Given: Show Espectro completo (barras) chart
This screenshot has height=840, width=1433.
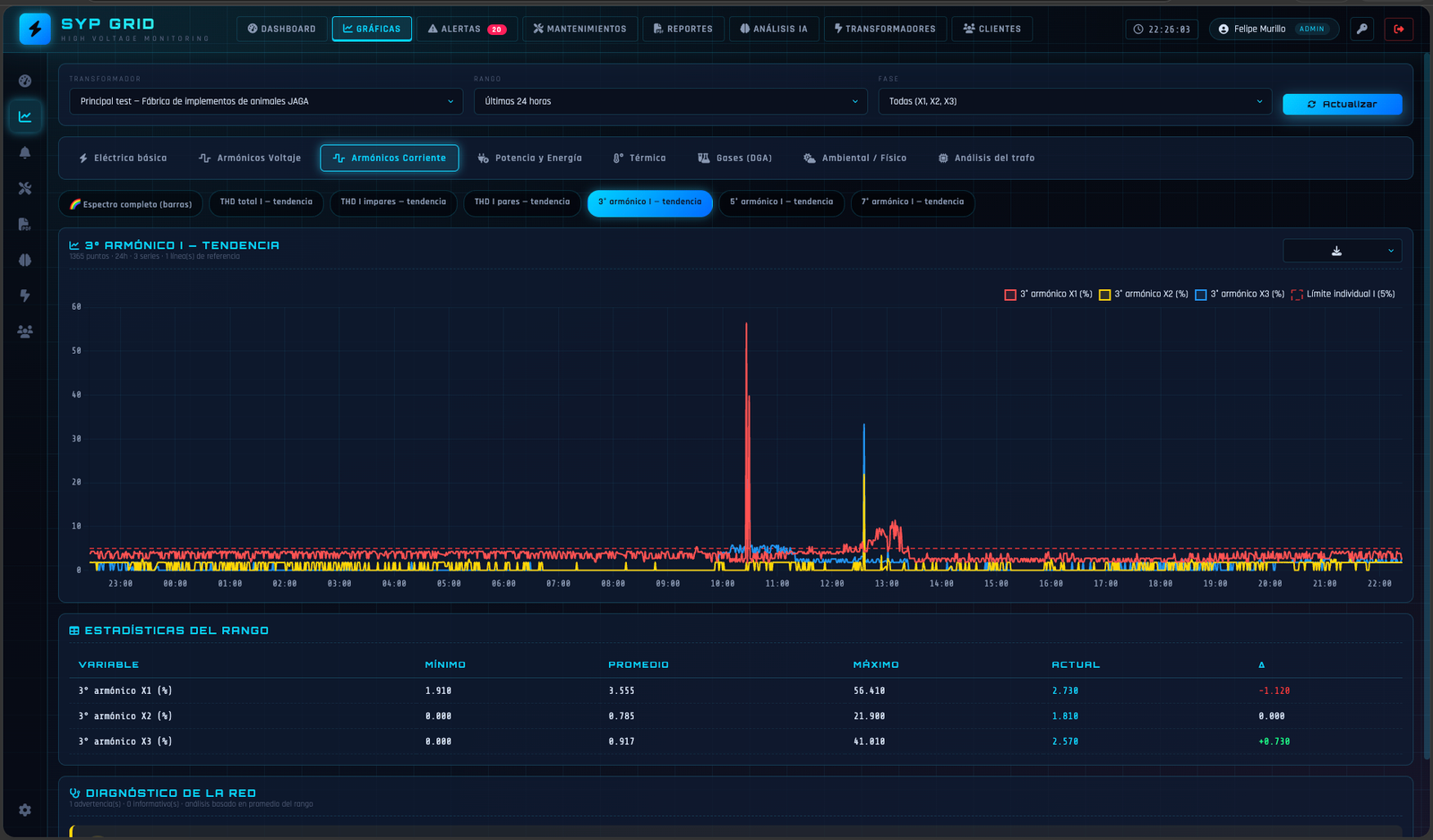Looking at the screenshot, I should point(131,204).
